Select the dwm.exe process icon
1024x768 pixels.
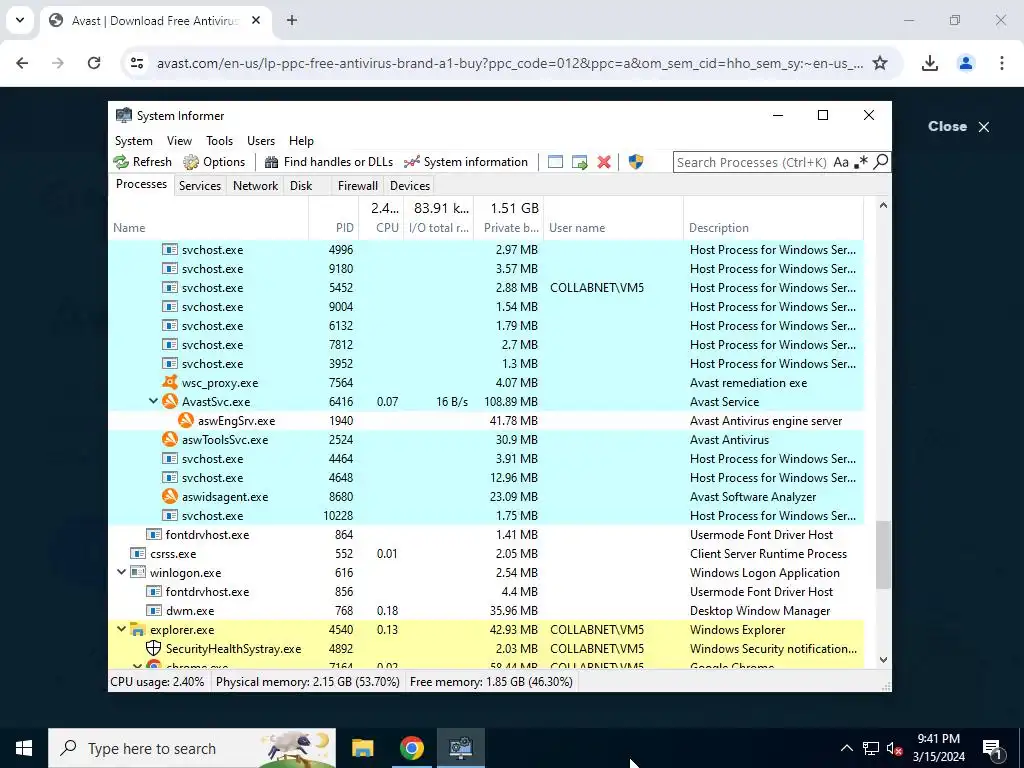[x=153, y=611]
